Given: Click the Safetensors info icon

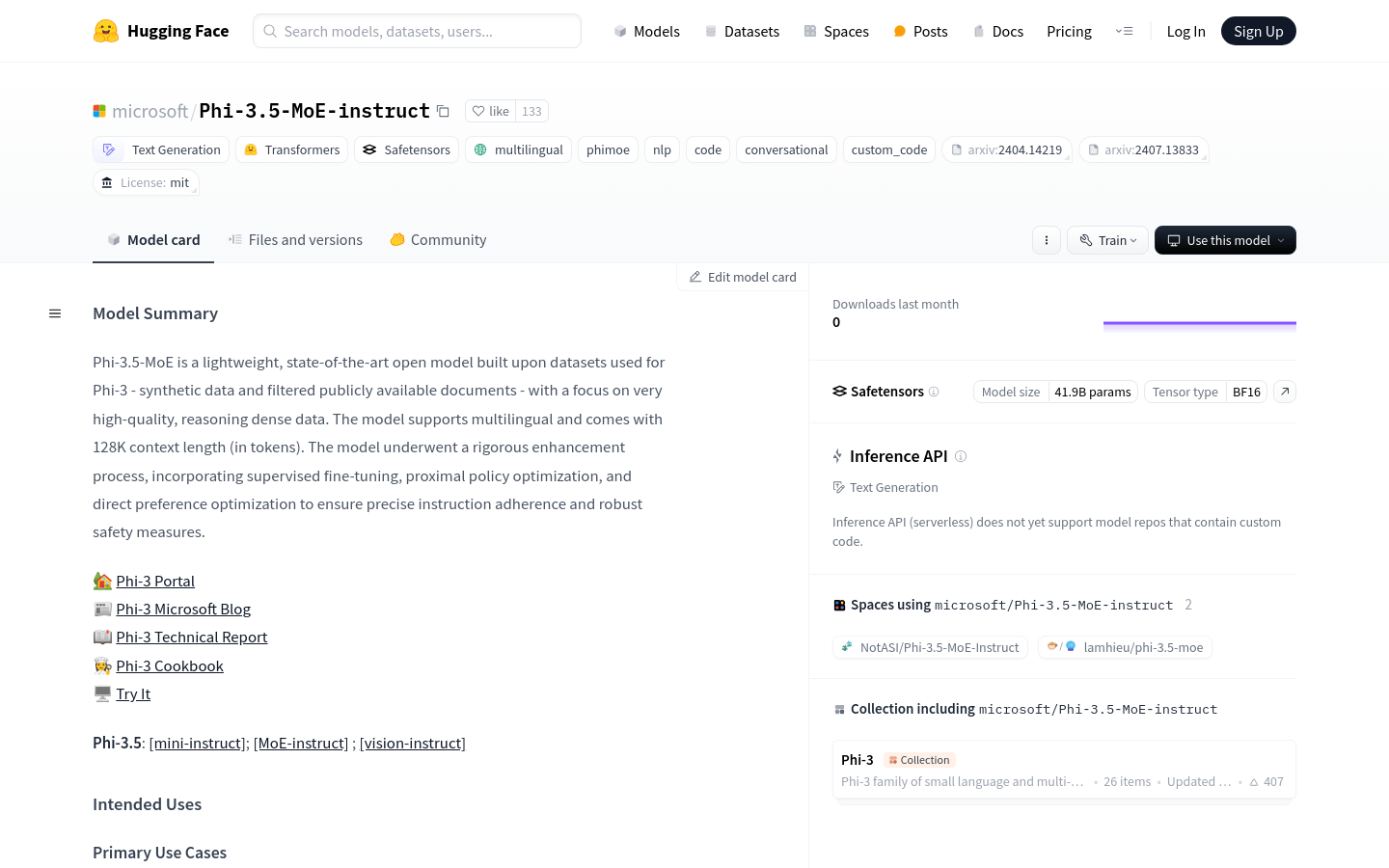Looking at the screenshot, I should [934, 392].
